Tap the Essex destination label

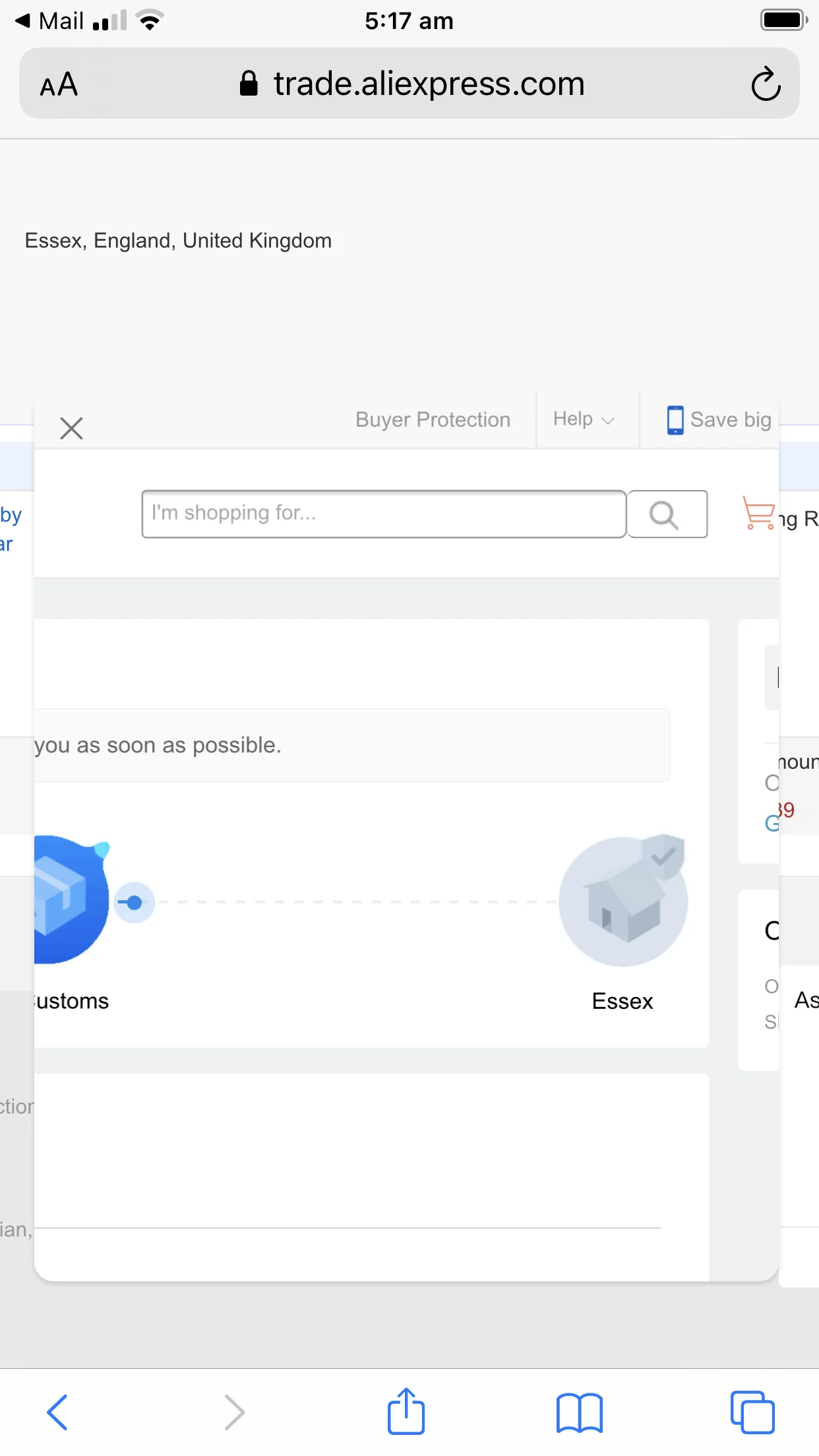(x=622, y=1001)
